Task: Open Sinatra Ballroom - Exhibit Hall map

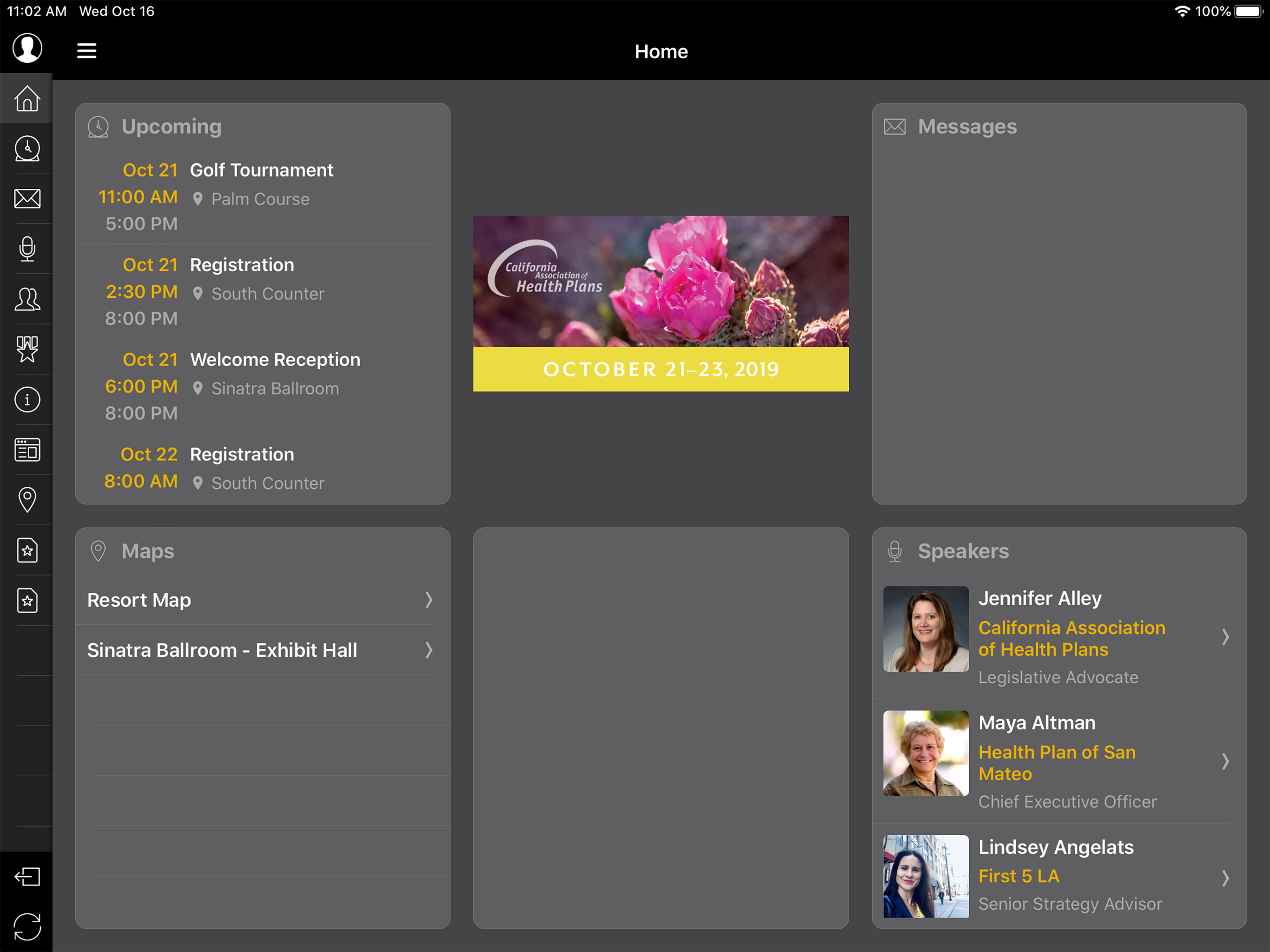Action: [x=262, y=650]
